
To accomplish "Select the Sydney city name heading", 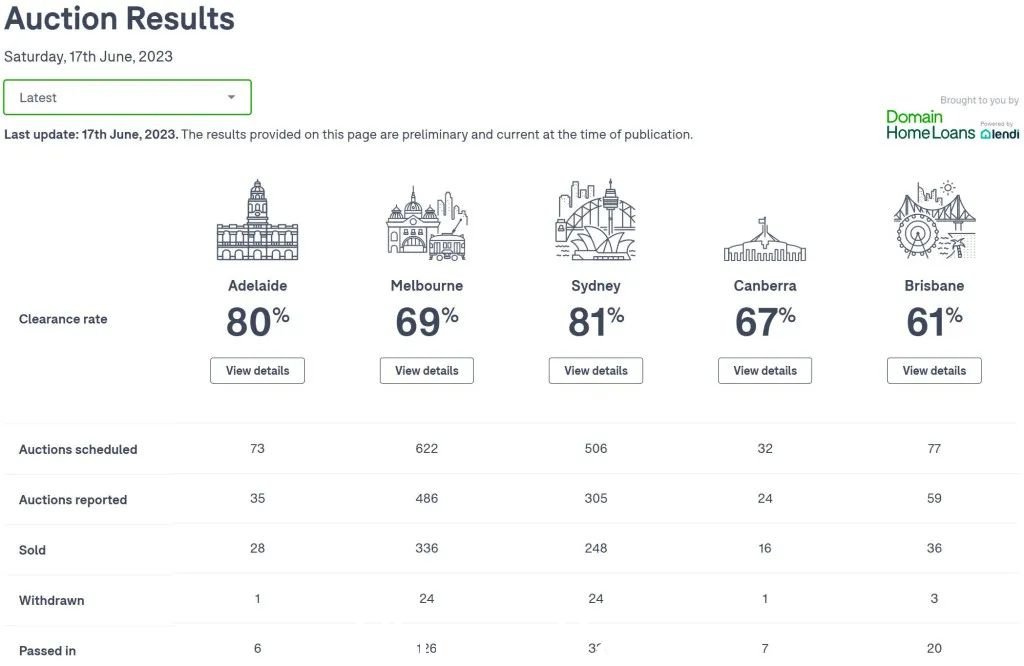I will coord(596,285).
